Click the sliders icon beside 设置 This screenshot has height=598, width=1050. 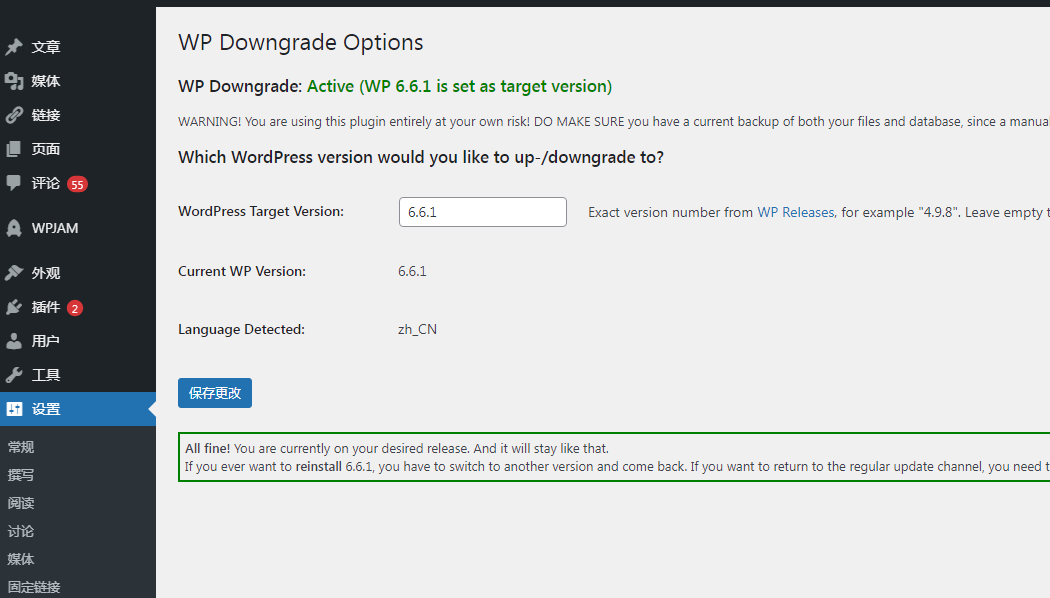14,408
